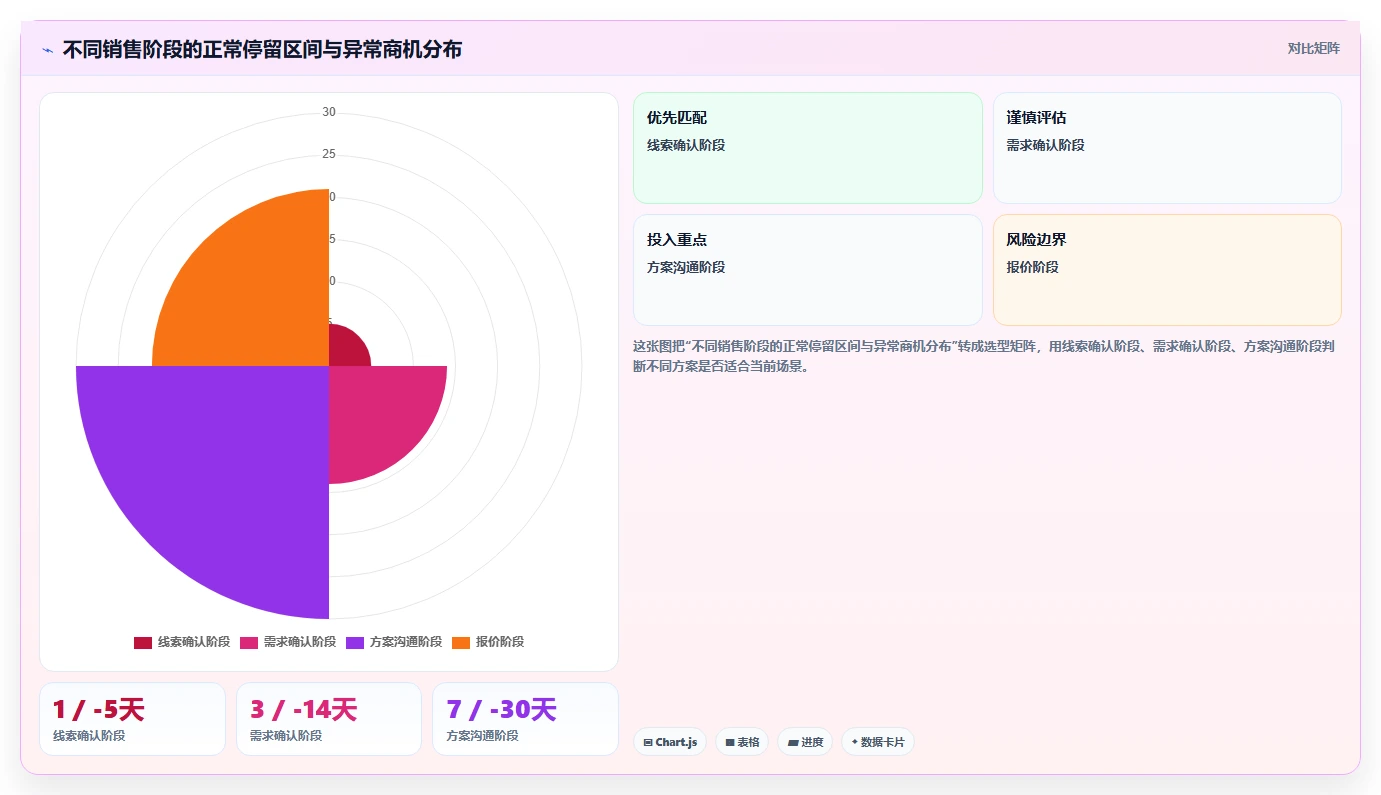The width and height of the screenshot is (1381, 795).
Task: Click the 7 / -30天 stat card
Action: [x=525, y=719]
